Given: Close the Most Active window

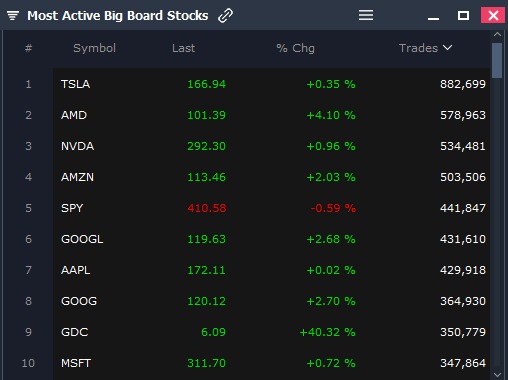Looking at the screenshot, I should click(x=493, y=15).
